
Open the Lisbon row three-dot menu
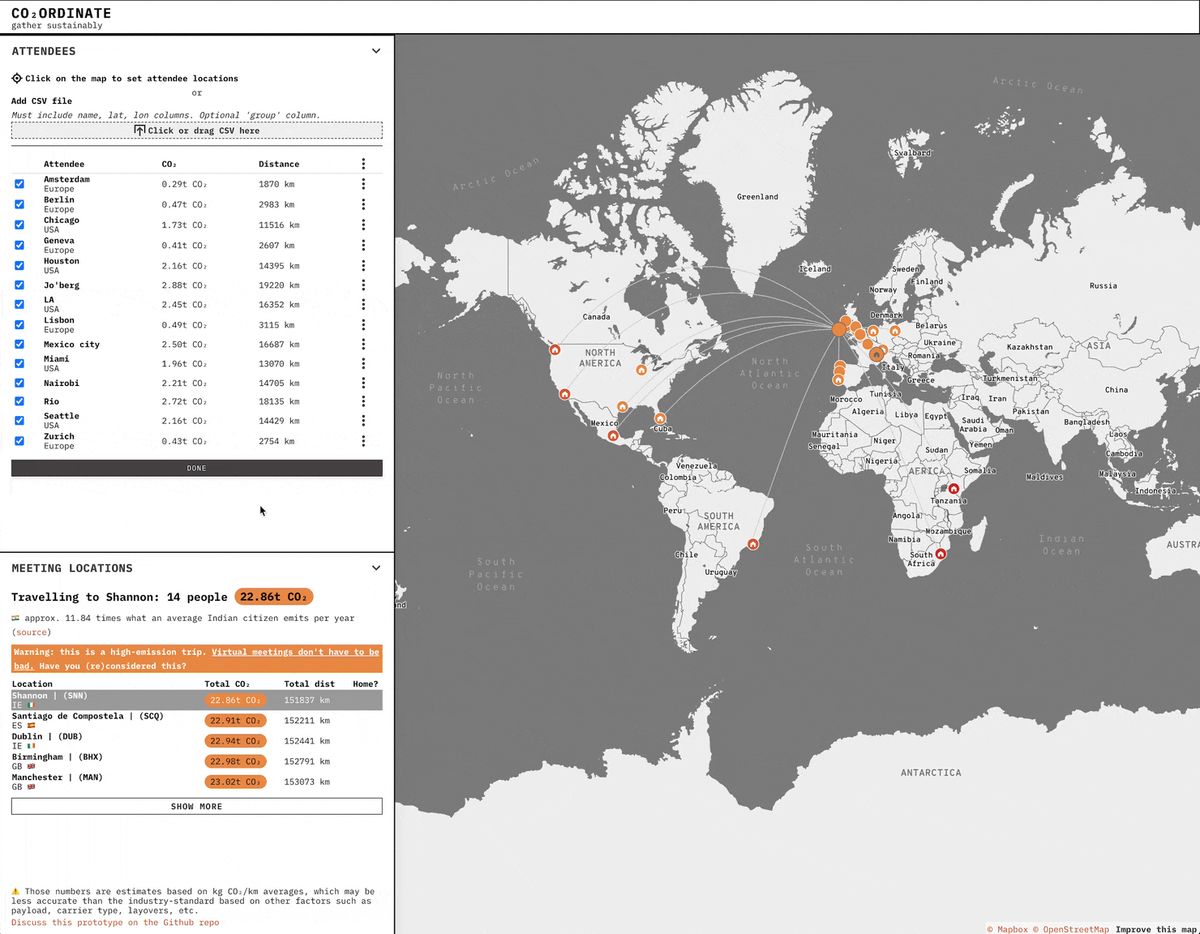[x=363, y=325]
